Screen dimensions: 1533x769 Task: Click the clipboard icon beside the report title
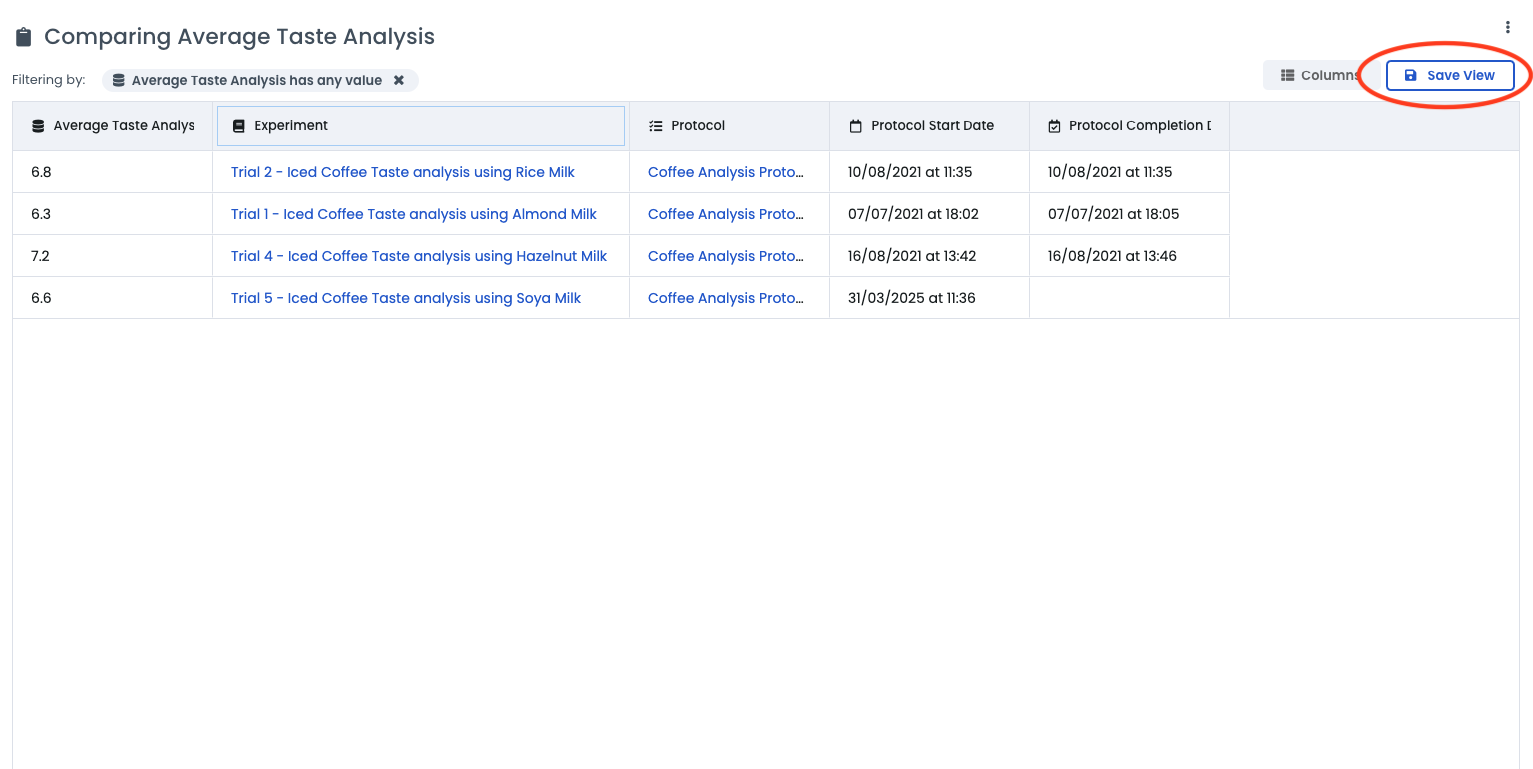coord(24,38)
